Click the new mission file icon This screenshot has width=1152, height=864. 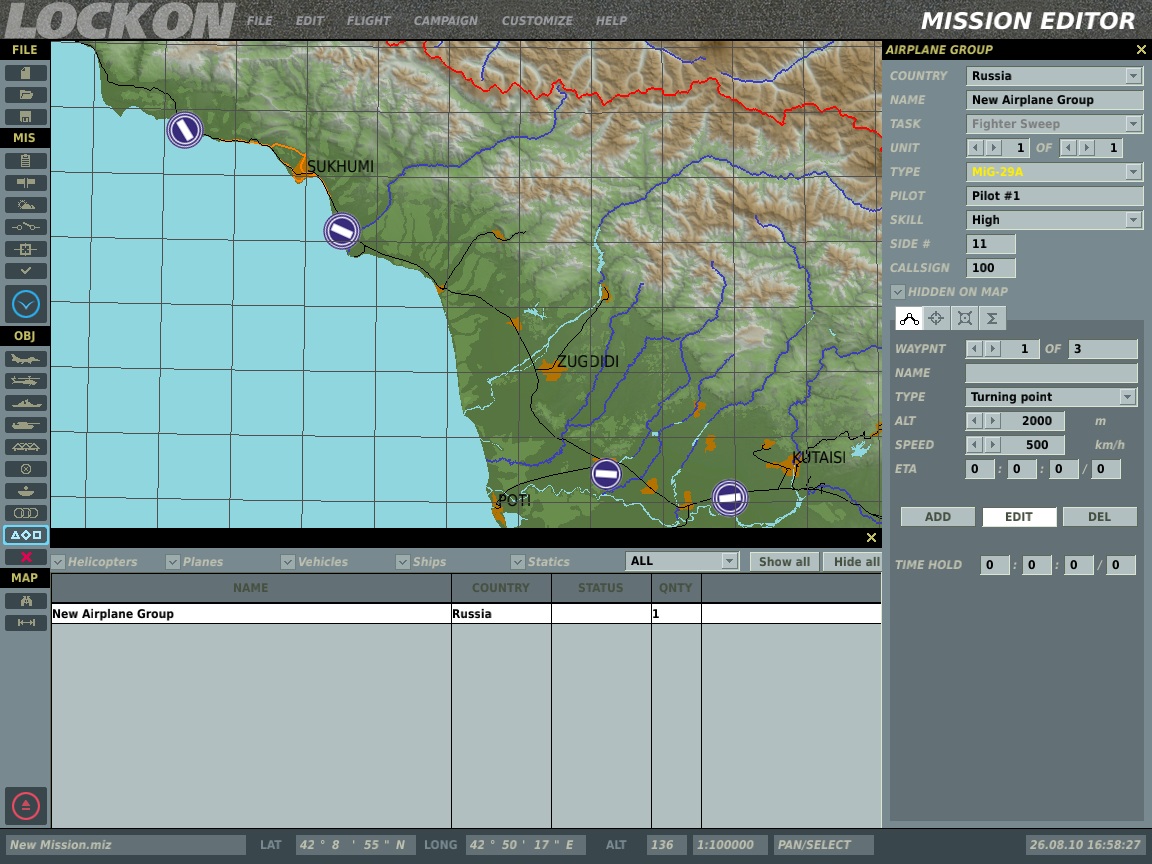26,73
